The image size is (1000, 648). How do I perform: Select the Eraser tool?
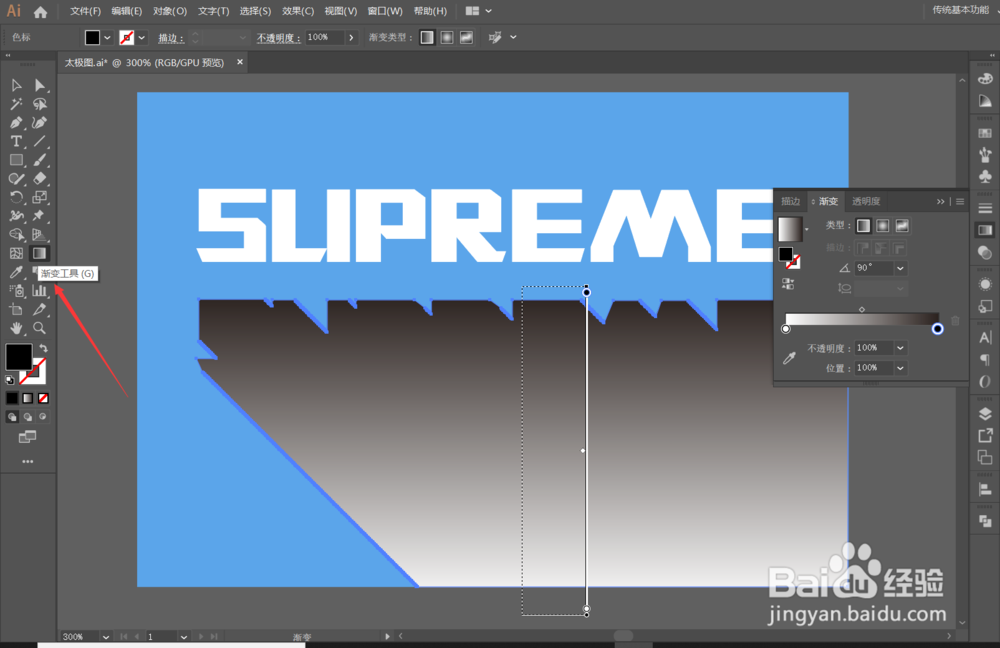[x=40, y=179]
